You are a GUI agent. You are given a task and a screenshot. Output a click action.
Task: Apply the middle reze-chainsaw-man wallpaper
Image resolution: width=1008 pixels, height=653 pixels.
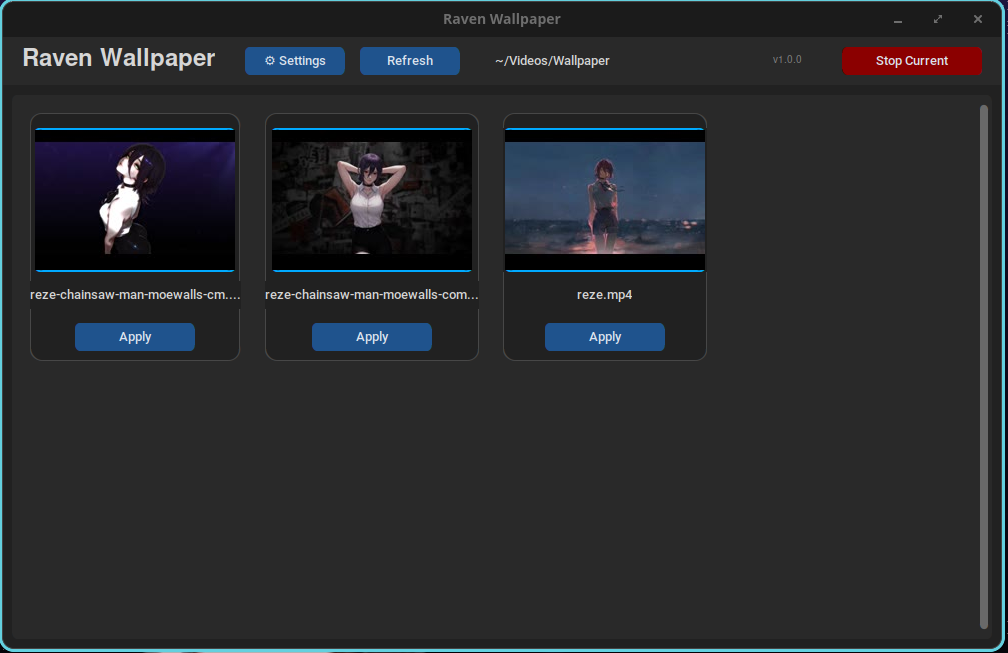[x=371, y=337]
